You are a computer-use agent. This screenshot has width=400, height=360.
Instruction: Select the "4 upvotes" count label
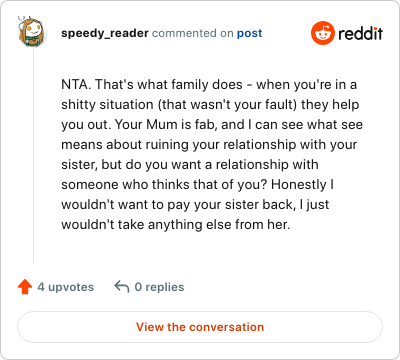pos(66,287)
